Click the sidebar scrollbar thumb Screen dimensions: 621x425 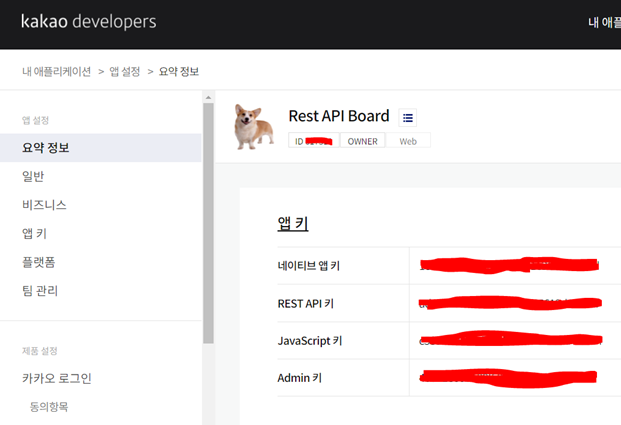[x=208, y=223]
